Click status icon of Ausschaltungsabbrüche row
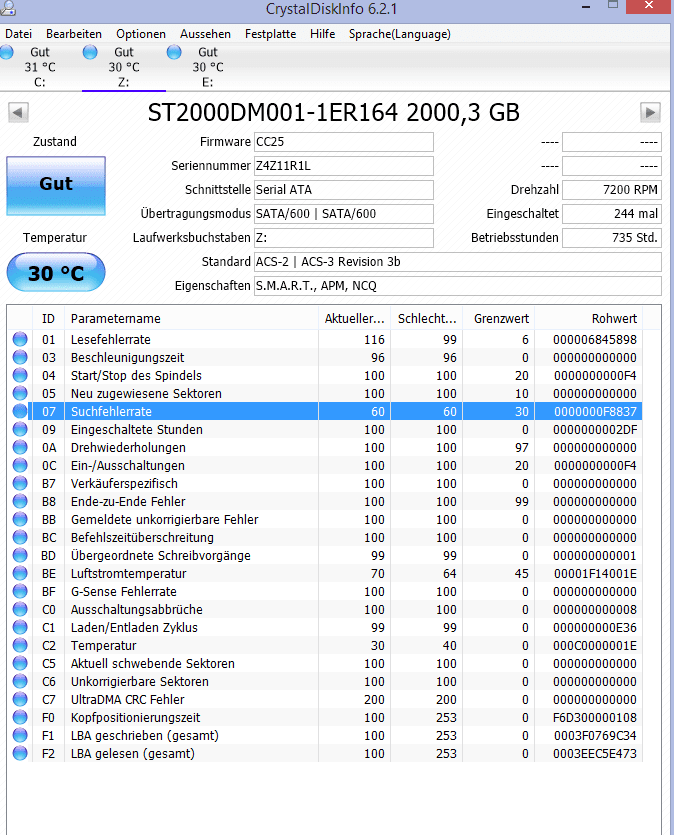This screenshot has width=674, height=835. (x=20, y=609)
